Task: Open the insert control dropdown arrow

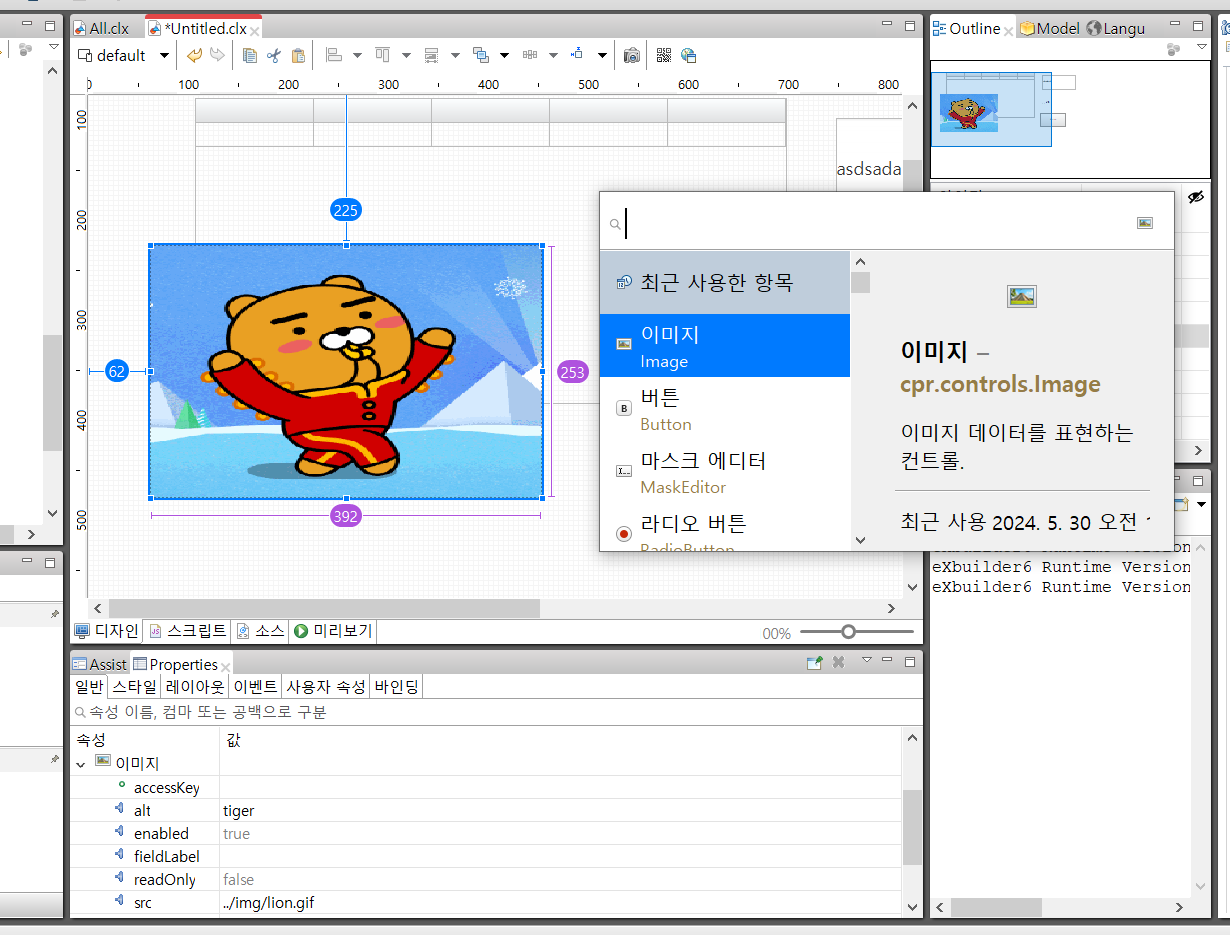Action: click(x=602, y=56)
